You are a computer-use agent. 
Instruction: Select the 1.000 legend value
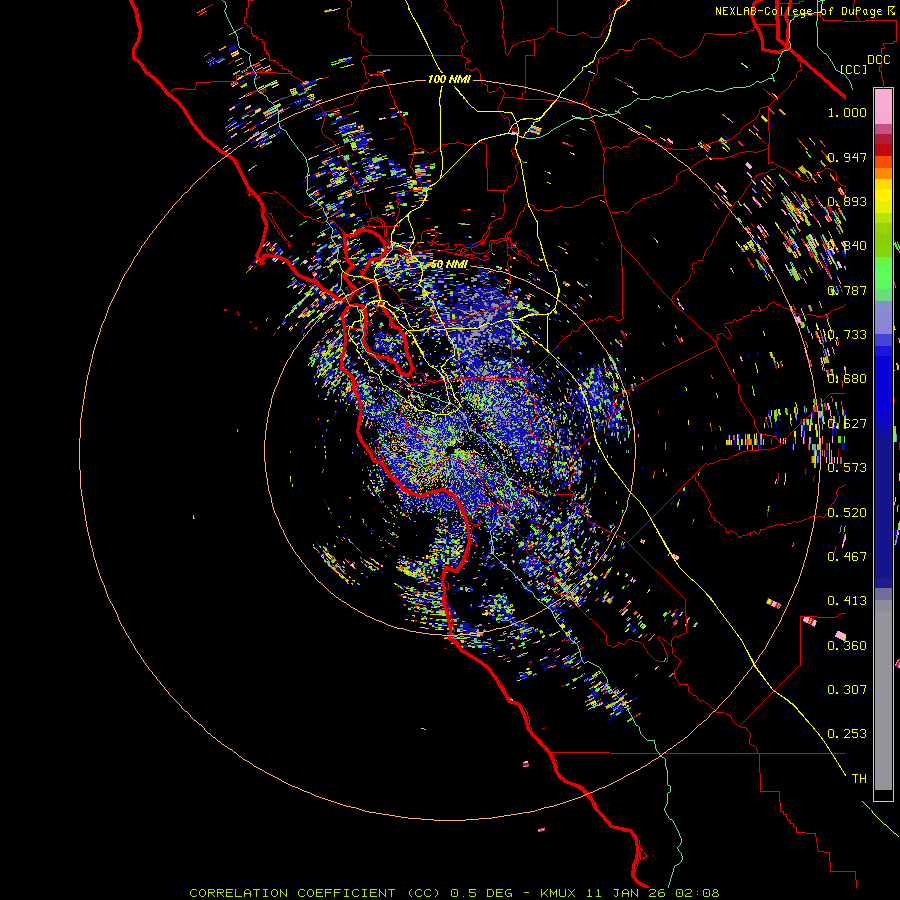[847, 112]
